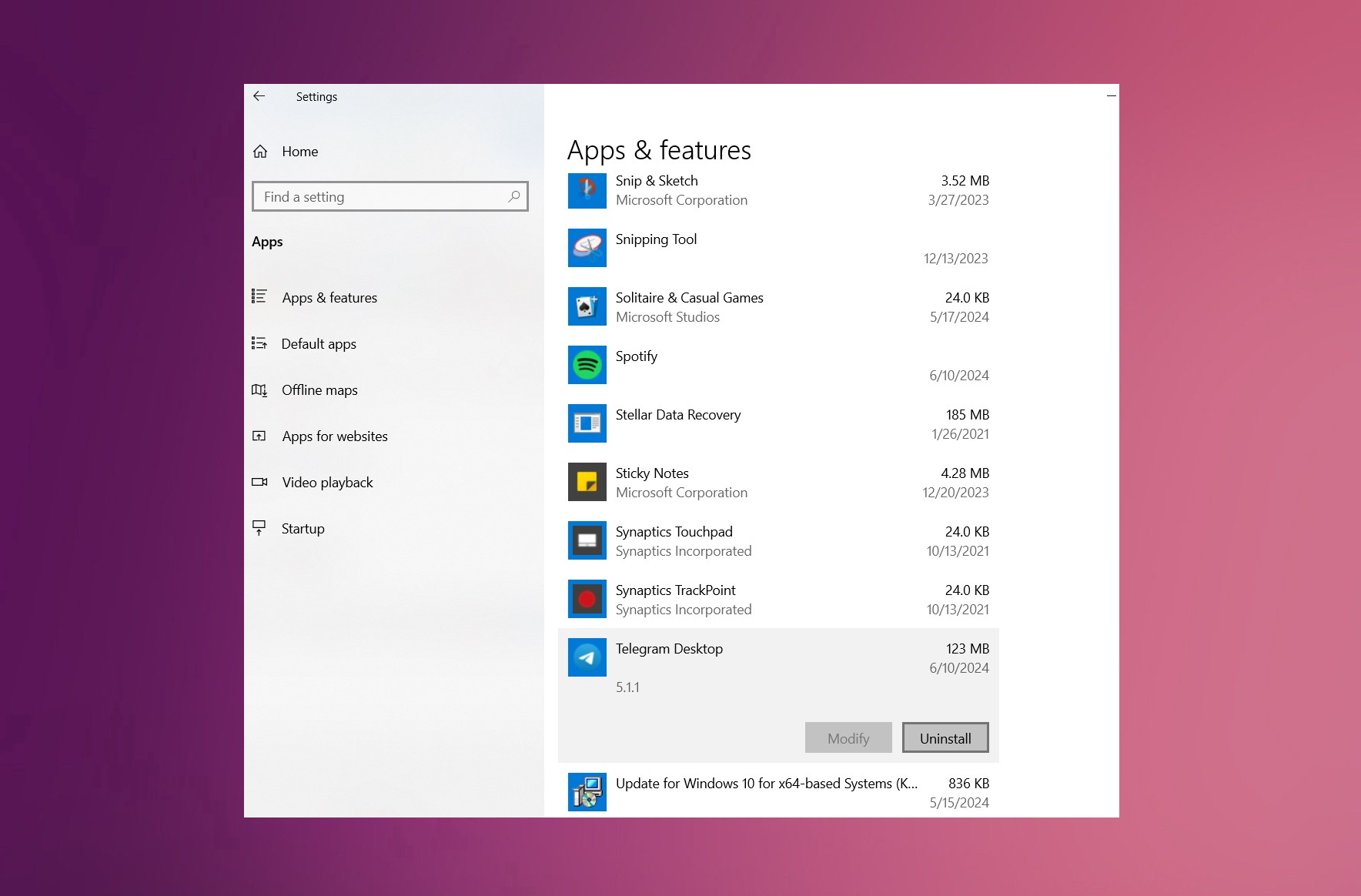Click the Apps for websites sidebar icon
This screenshot has width=1361, height=896.
point(259,436)
